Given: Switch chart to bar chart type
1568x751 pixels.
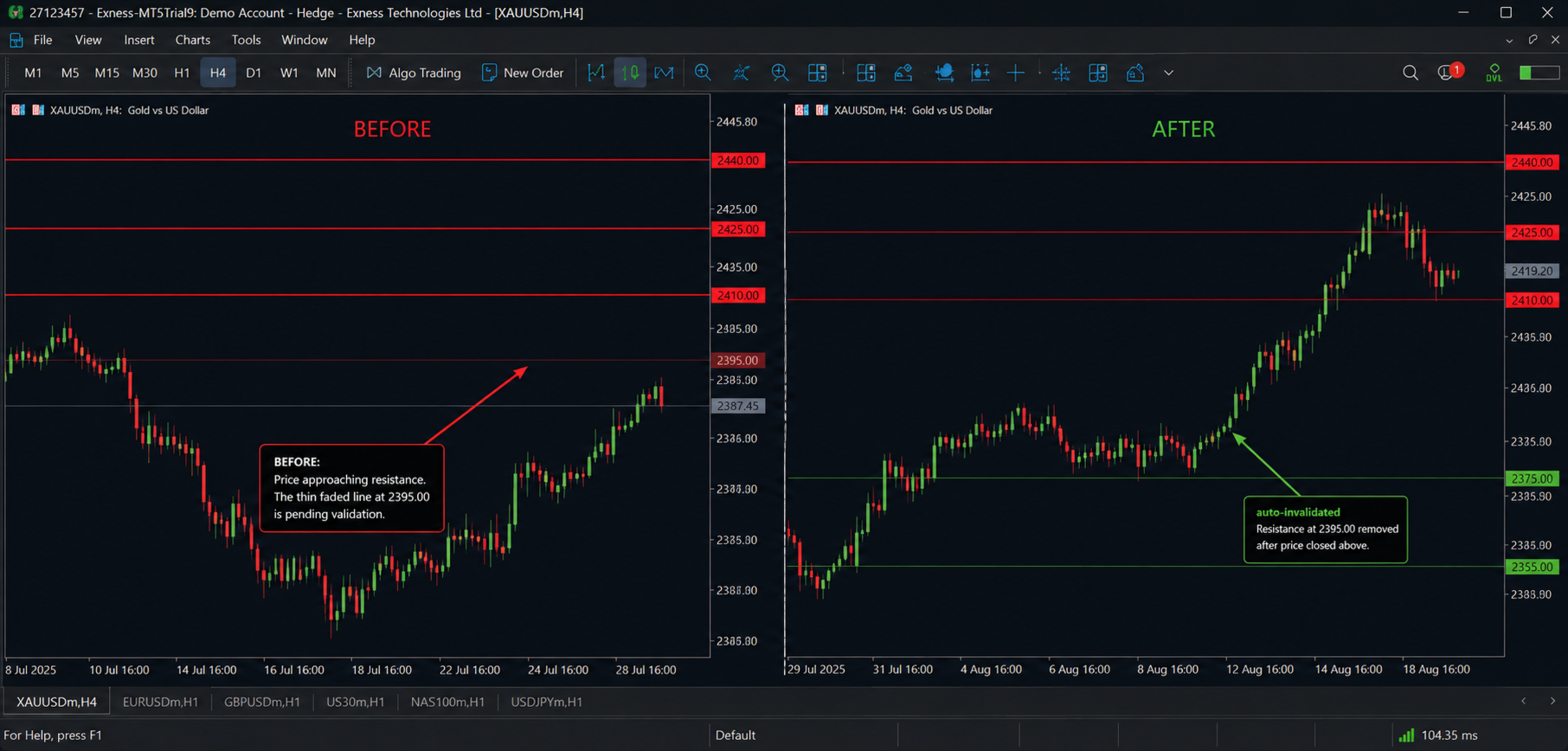Looking at the screenshot, I should tap(596, 73).
